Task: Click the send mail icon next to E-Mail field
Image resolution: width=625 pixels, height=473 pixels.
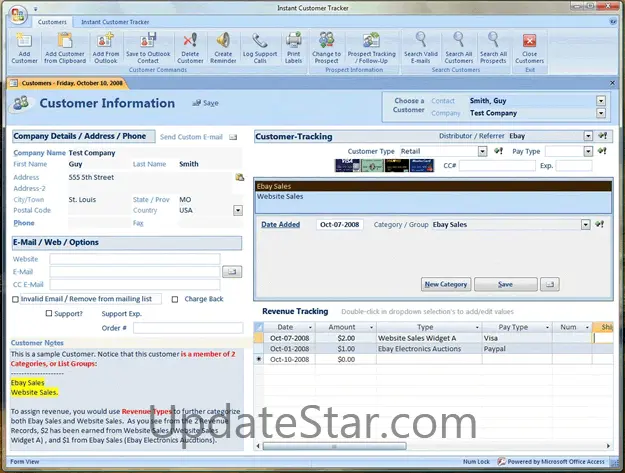Action: point(232,272)
